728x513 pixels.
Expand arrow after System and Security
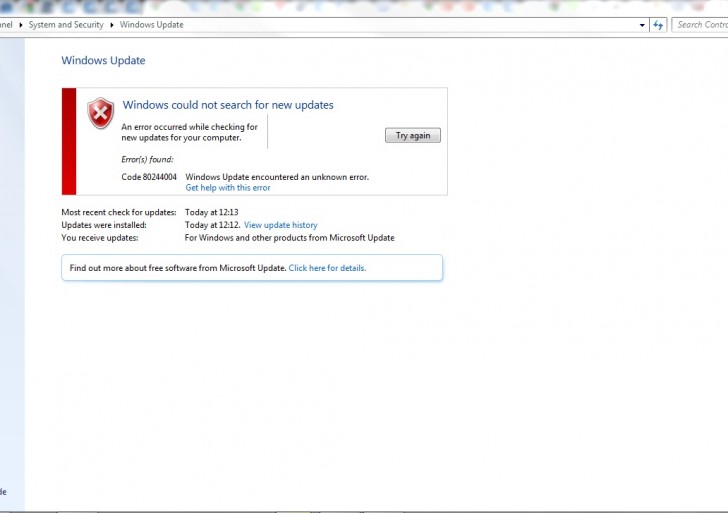112,25
